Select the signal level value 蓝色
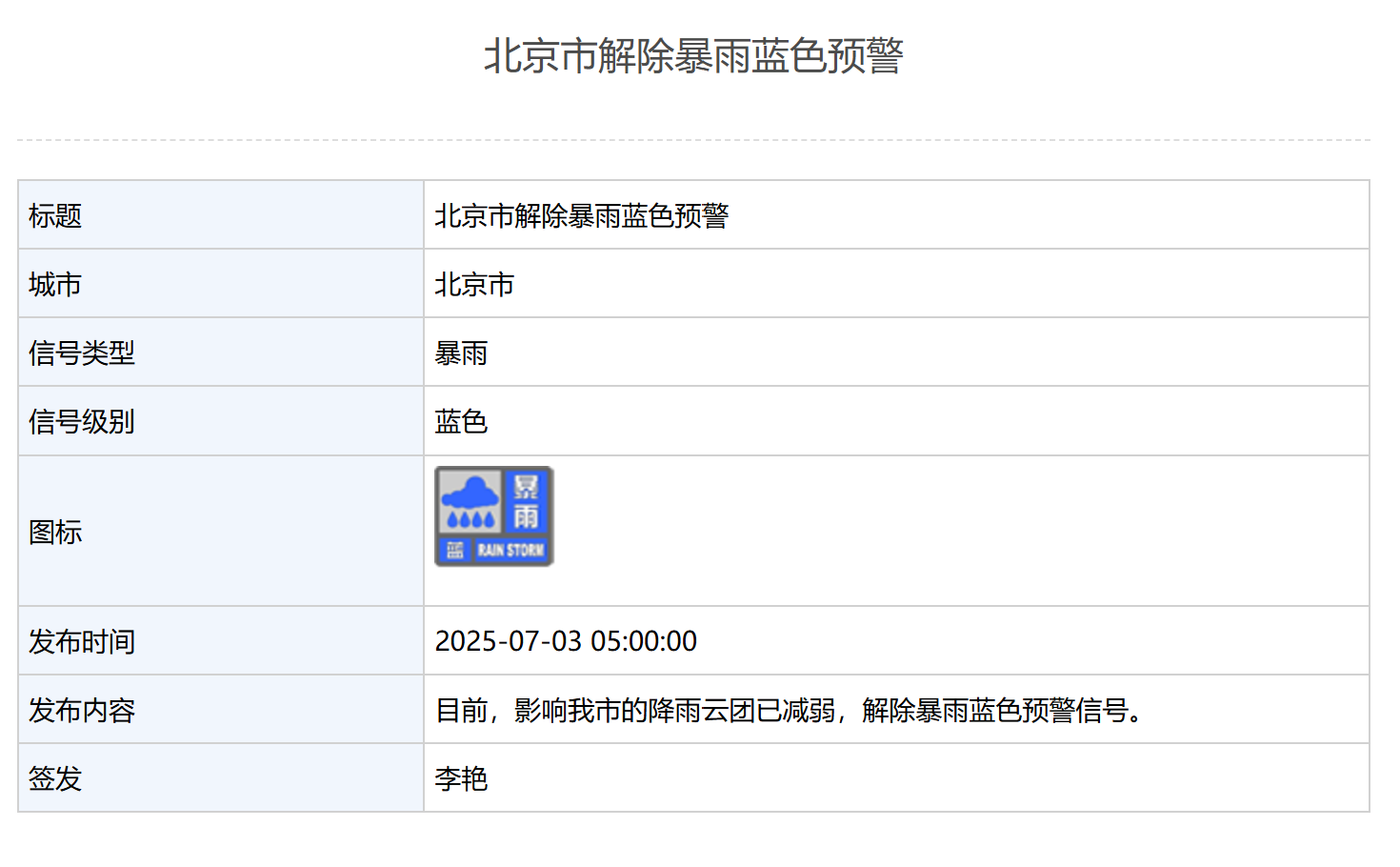This screenshot has height=867, width=1400. point(461,422)
